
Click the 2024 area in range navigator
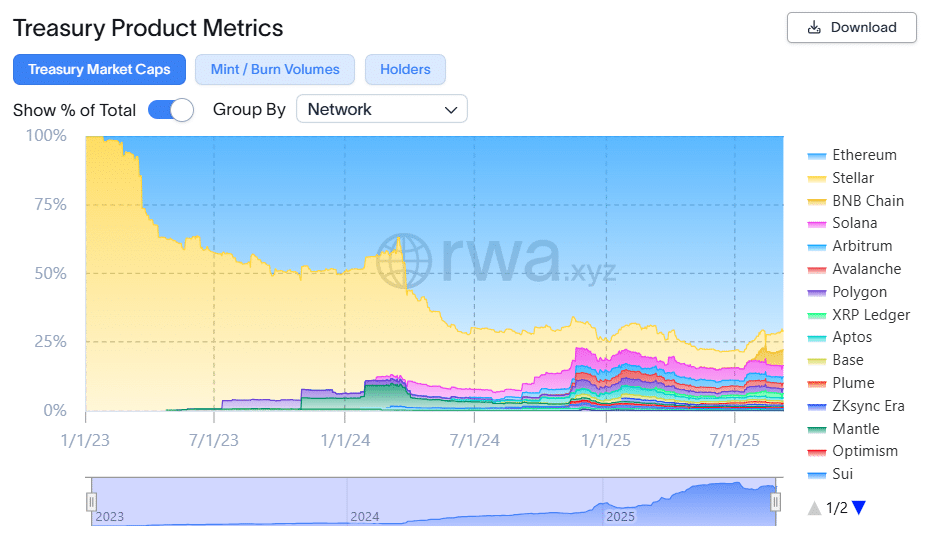pos(365,503)
